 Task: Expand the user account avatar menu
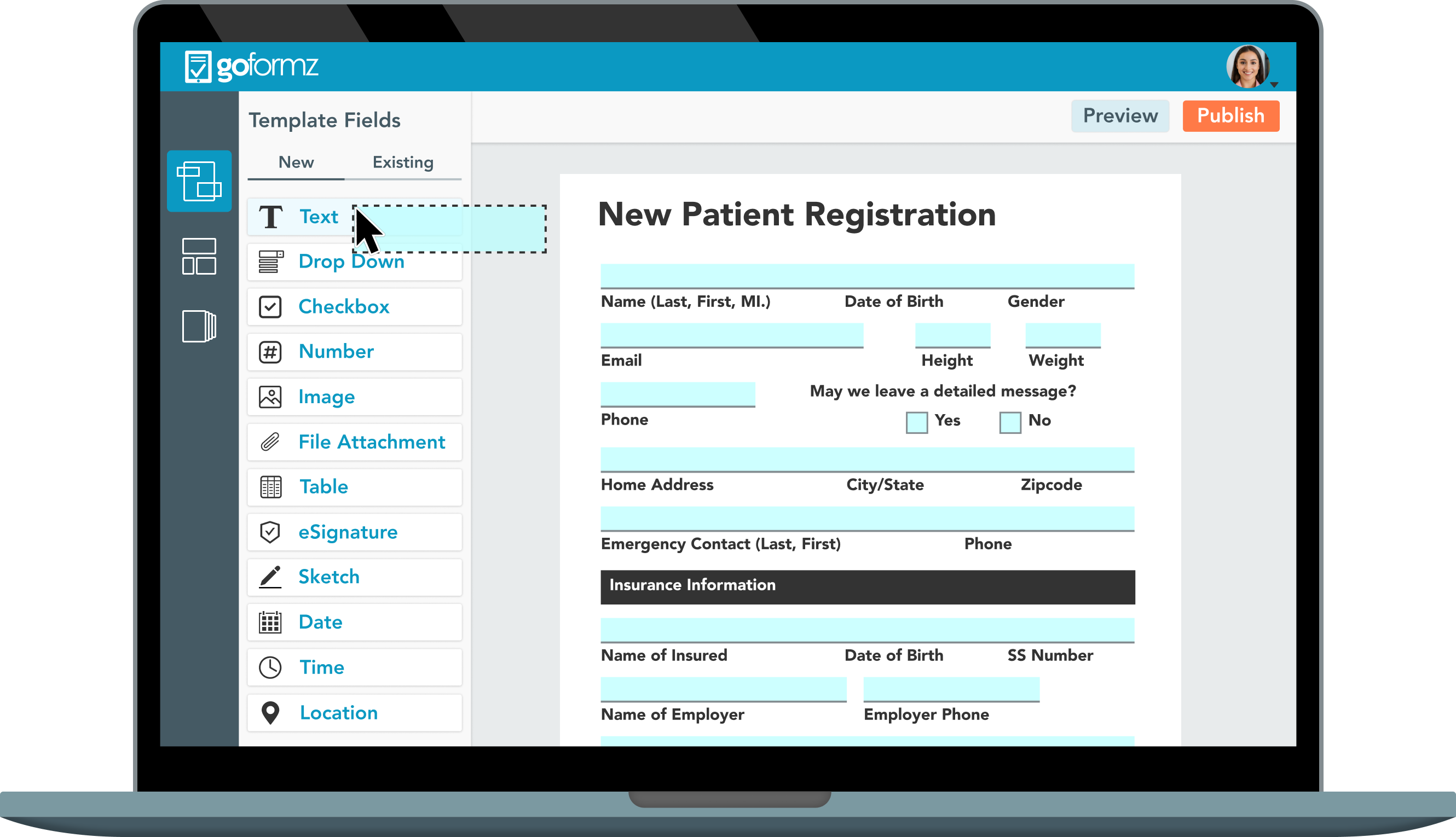[x=1251, y=66]
